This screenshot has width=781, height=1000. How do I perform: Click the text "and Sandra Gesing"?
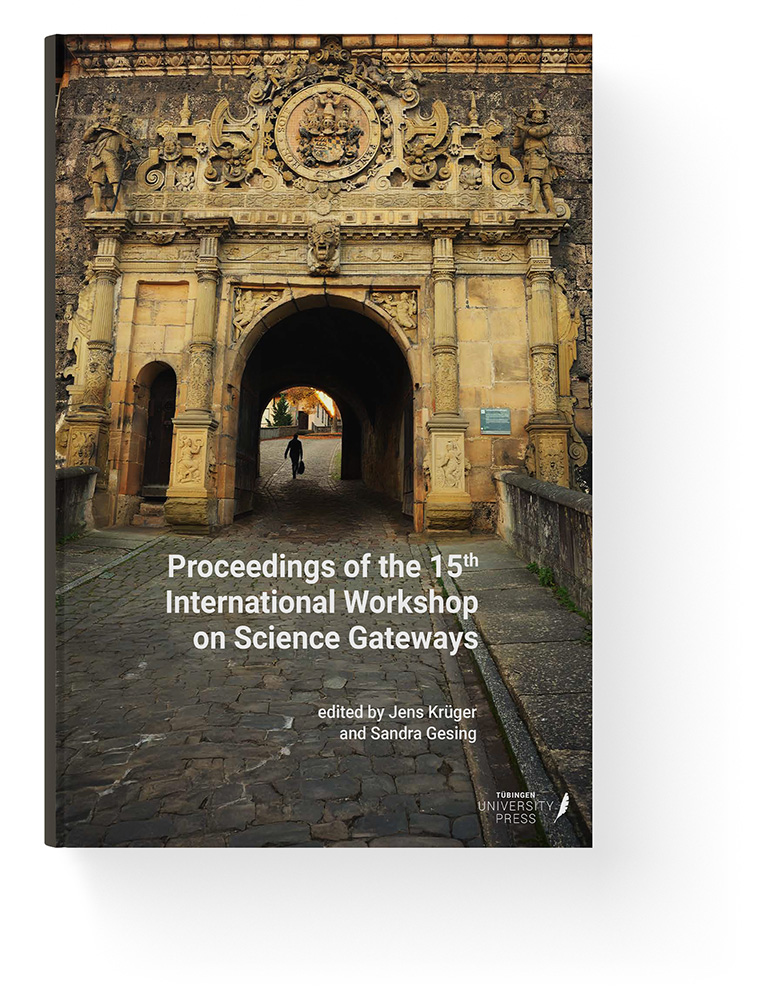point(408,734)
